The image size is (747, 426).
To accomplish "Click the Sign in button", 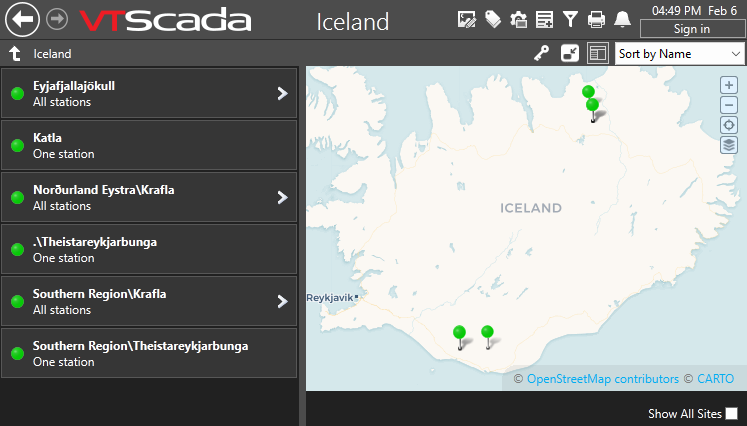I will click(692, 29).
